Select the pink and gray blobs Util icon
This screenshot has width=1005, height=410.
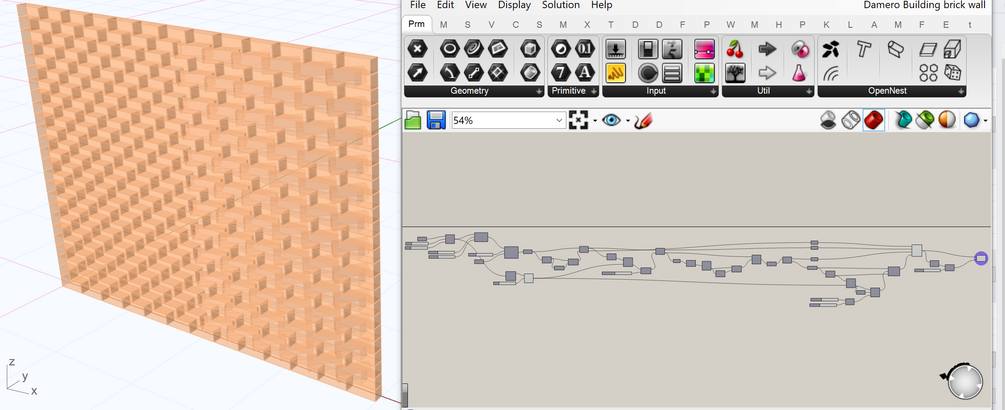coord(799,49)
